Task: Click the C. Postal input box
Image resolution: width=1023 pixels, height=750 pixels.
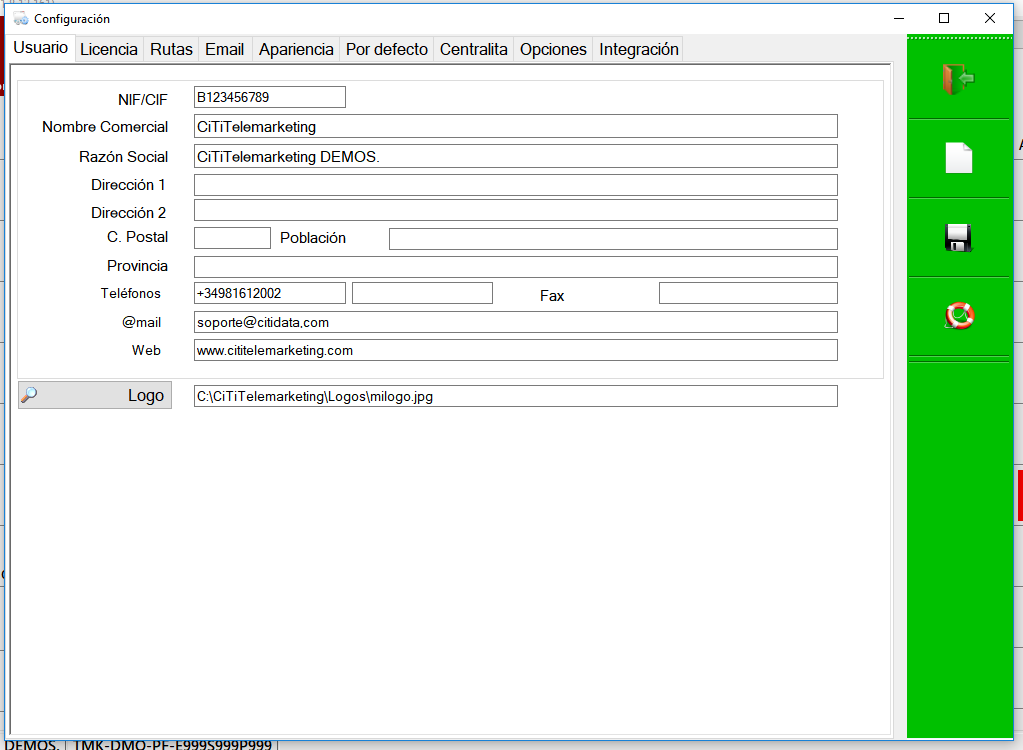Action: [x=232, y=238]
